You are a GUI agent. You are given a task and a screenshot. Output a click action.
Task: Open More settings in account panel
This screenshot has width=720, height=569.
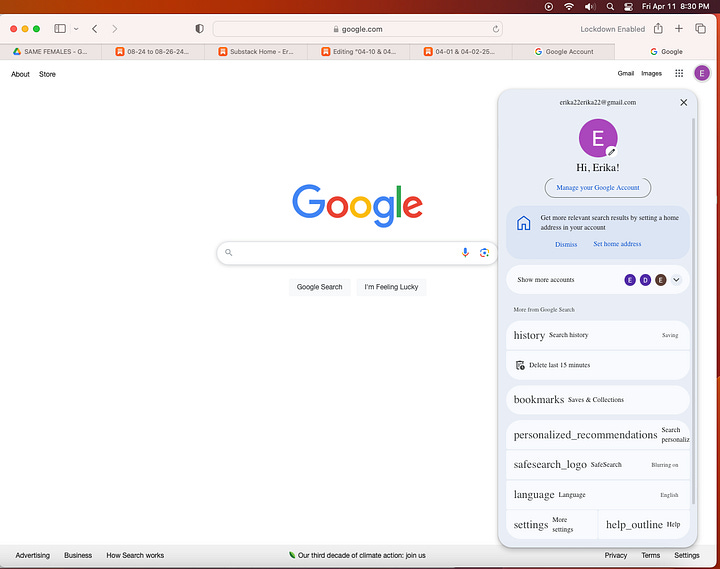(552, 524)
